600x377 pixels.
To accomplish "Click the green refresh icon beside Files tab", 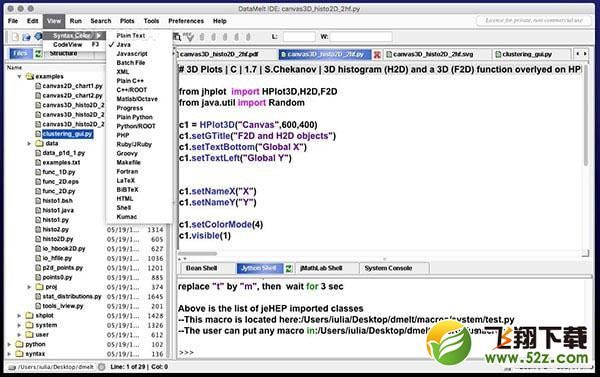I will (38, 54).
